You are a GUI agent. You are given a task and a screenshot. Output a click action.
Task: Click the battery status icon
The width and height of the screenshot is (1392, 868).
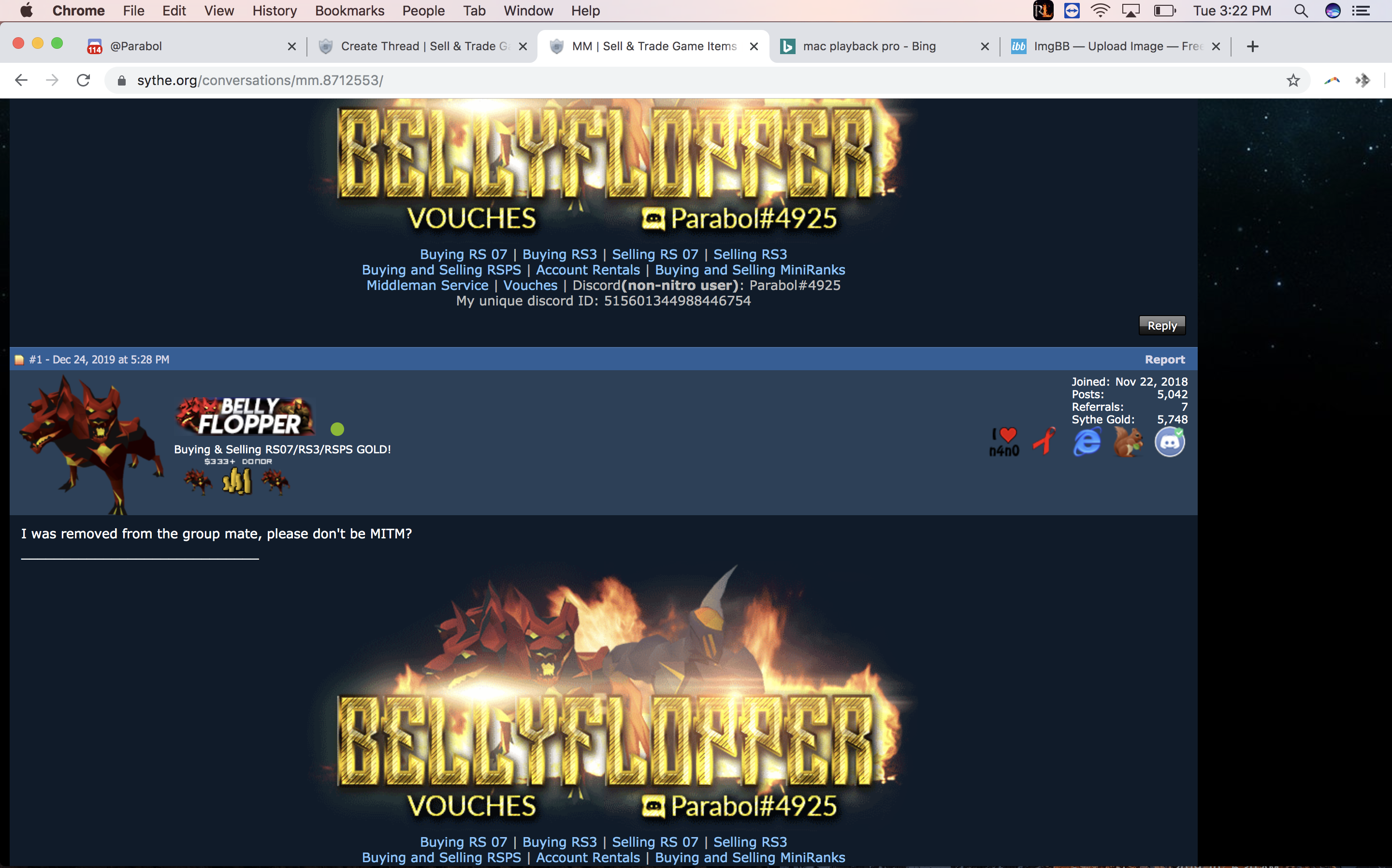(x=1165, y=11)
